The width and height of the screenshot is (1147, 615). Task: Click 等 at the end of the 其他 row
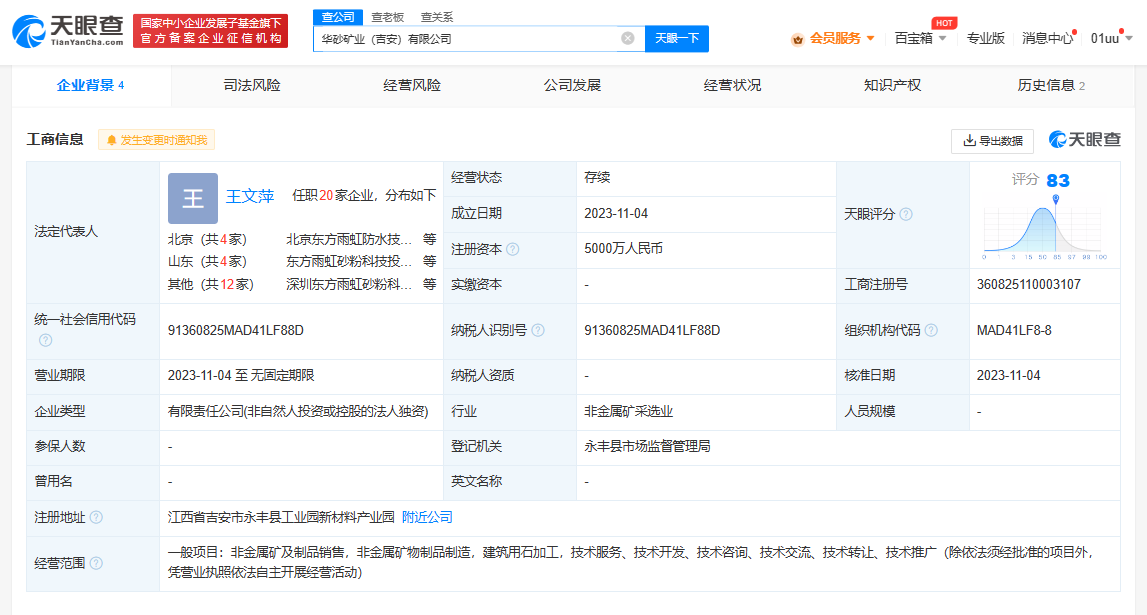[x=429, y=284]
